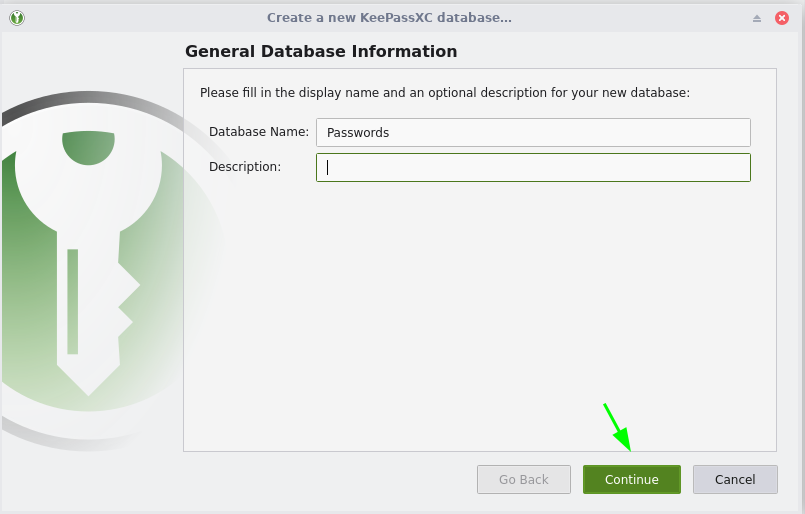
Task: Click the "Create a new KeePassXC database..." window title
Action: click(x=389, y=18)
